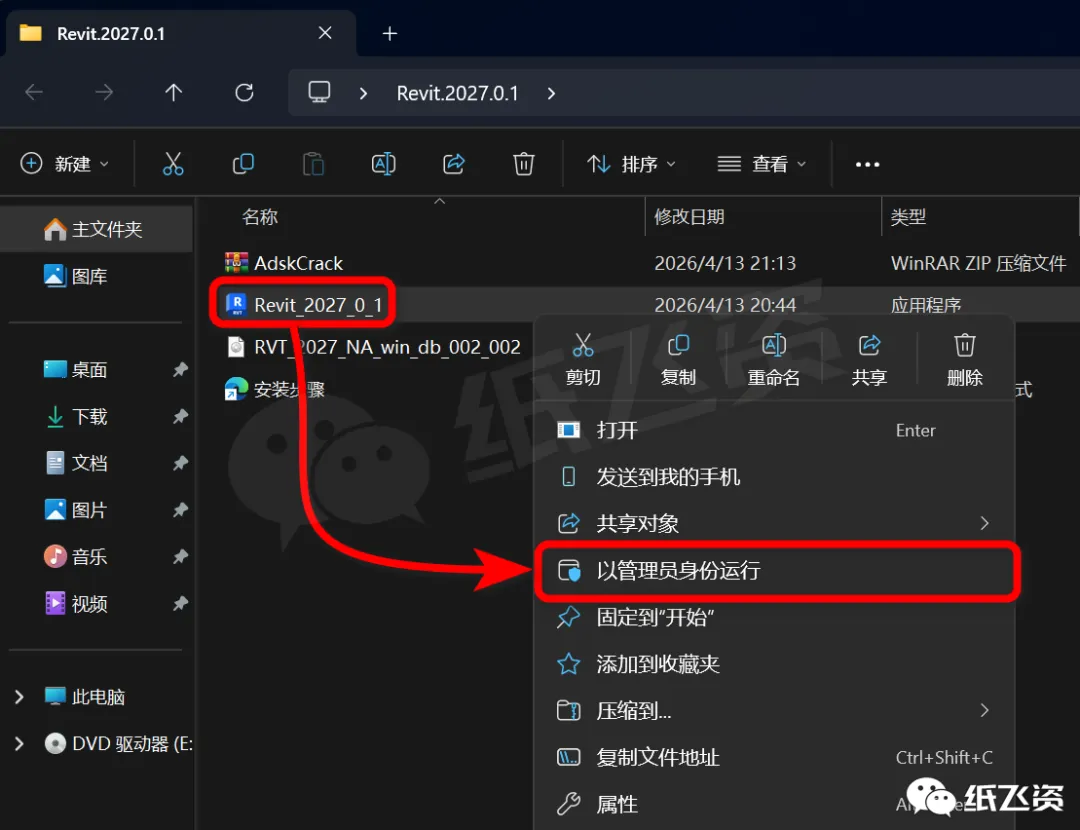The image size is (1080, 830).
Task: Select the Revit_2027_0_1 application file
Action: (304, 304)
